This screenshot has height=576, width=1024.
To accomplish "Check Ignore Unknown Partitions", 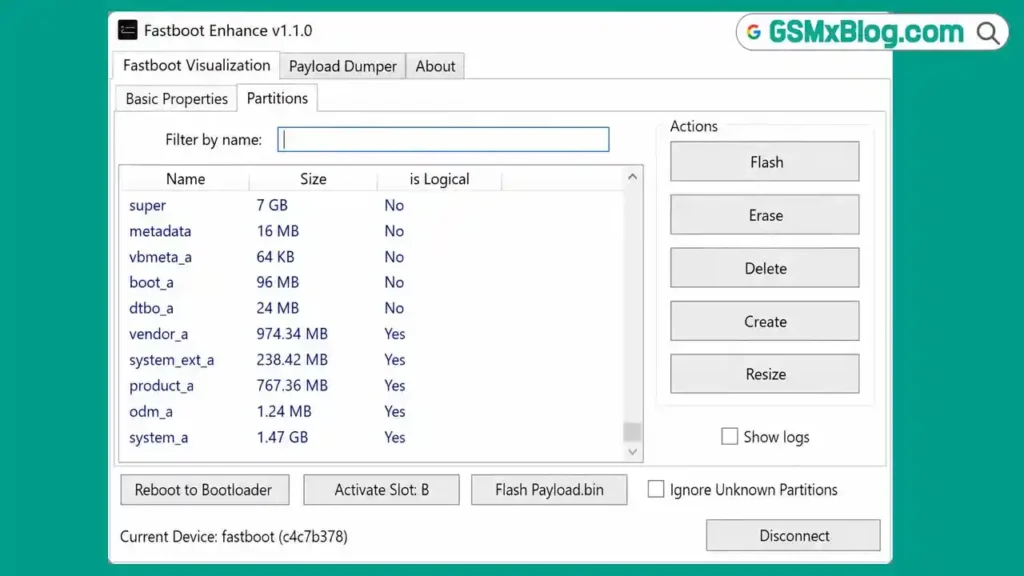I will click(656, 489).
